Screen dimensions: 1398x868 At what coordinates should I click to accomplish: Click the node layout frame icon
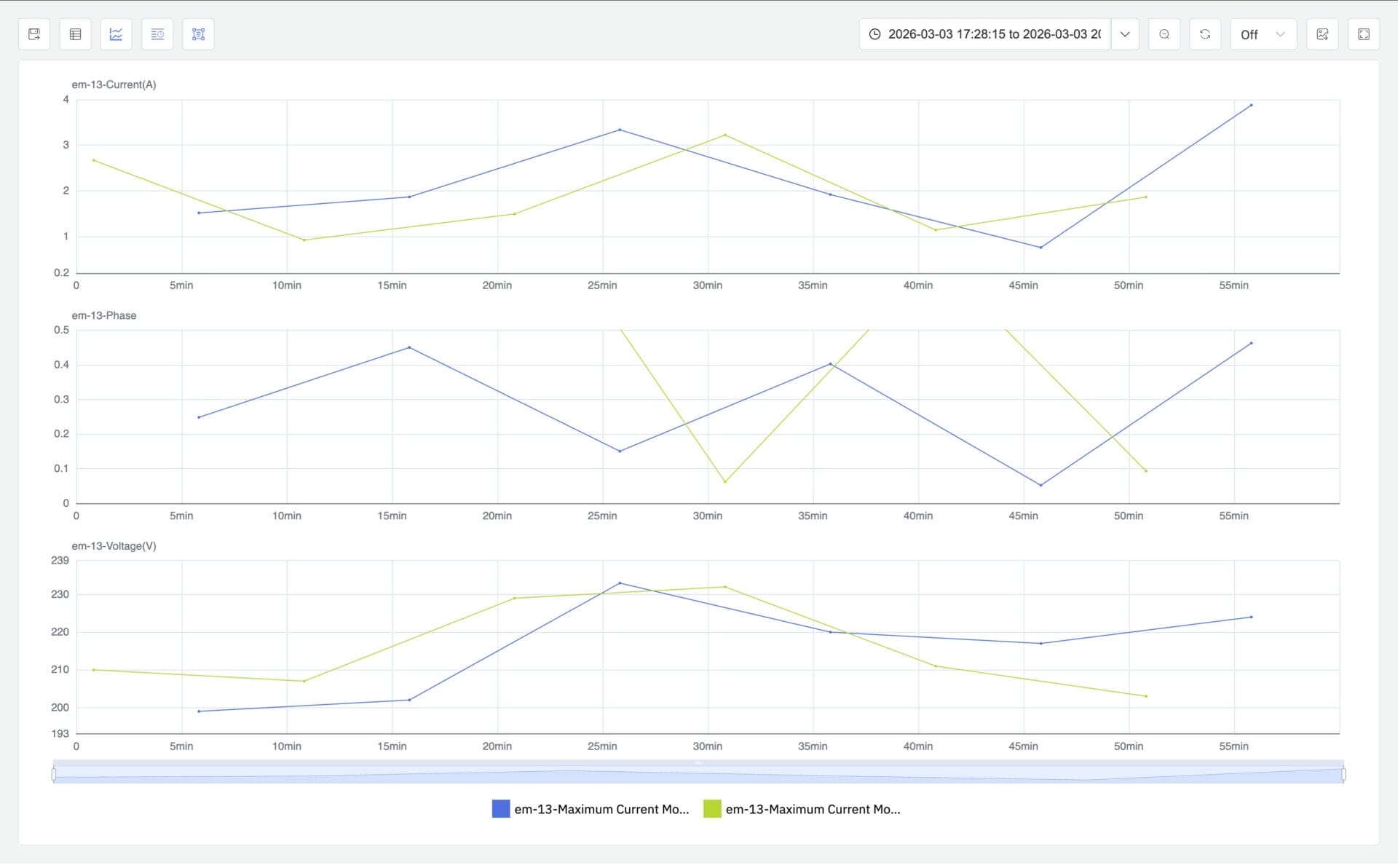click(x=198, y=34)
